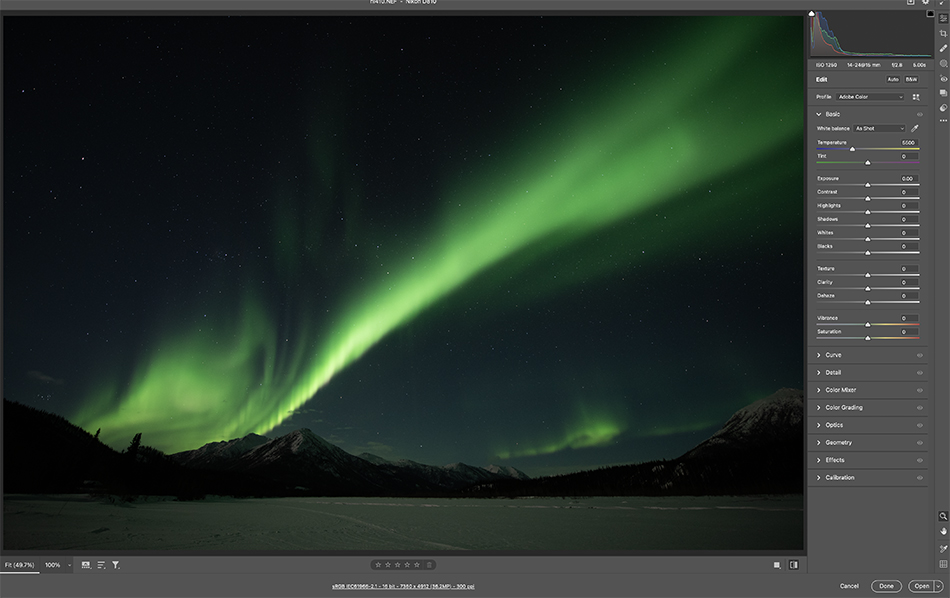This screenshot has height=598, width=950.
Task: Select the Zoom magnifier tool
Action: [943, 516]
